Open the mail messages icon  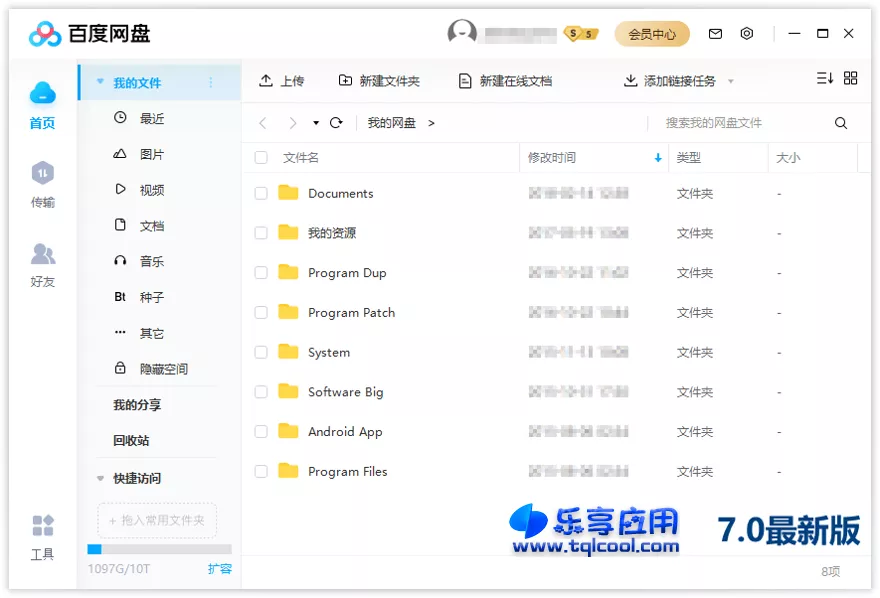pyautogui.click(x=715, y=34)
